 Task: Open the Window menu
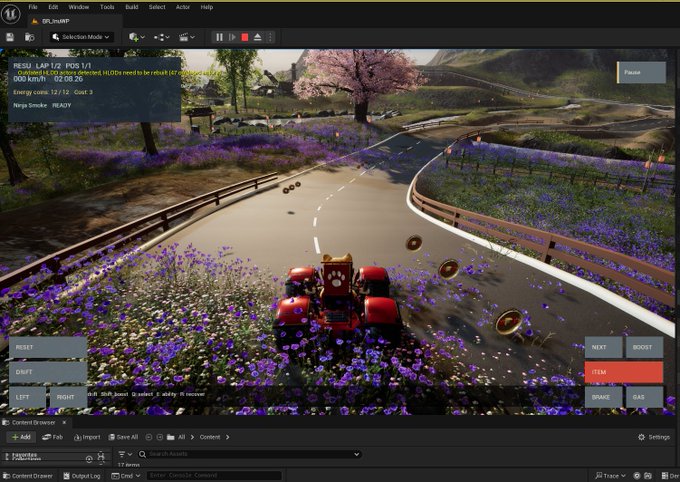(x=78, y=7)
